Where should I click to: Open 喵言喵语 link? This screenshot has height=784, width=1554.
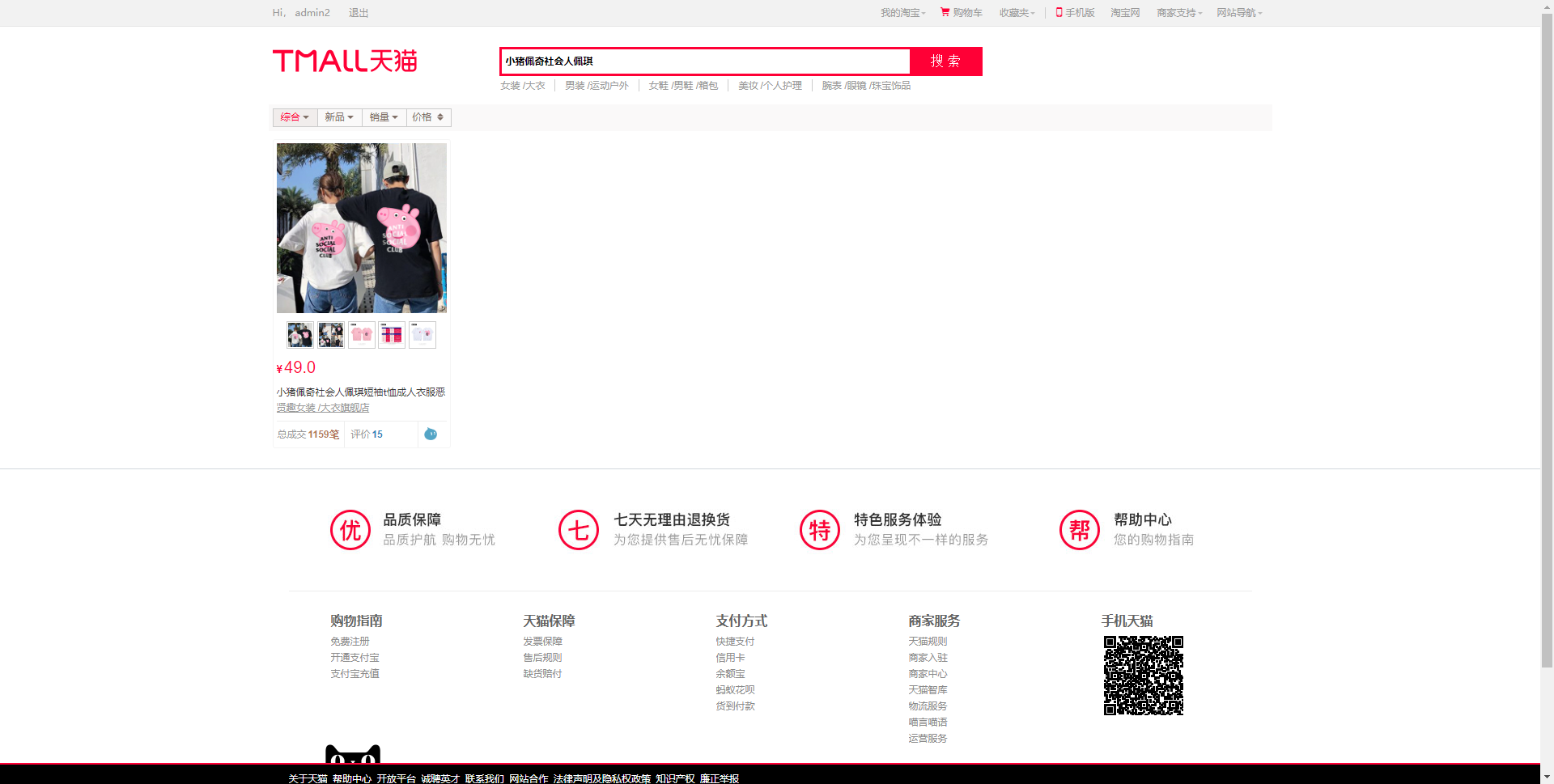coord(928,723)
